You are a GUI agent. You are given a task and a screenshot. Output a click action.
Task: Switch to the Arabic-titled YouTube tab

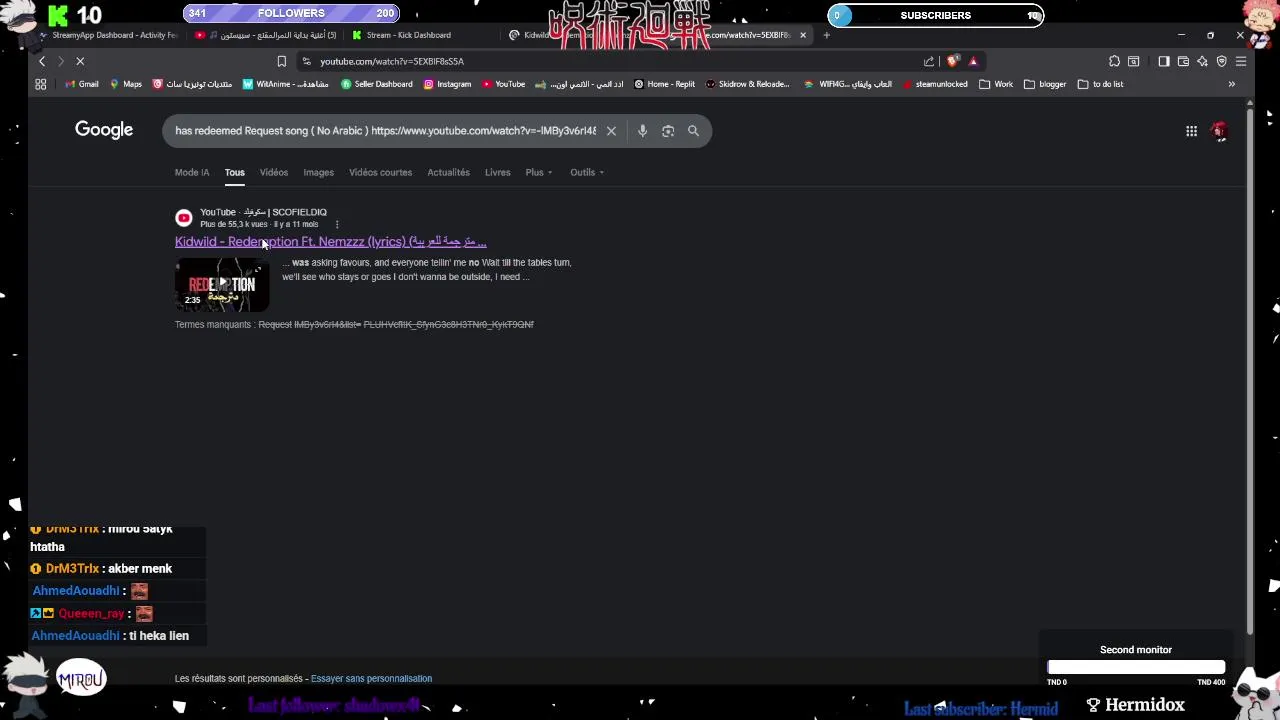point(268,35)
